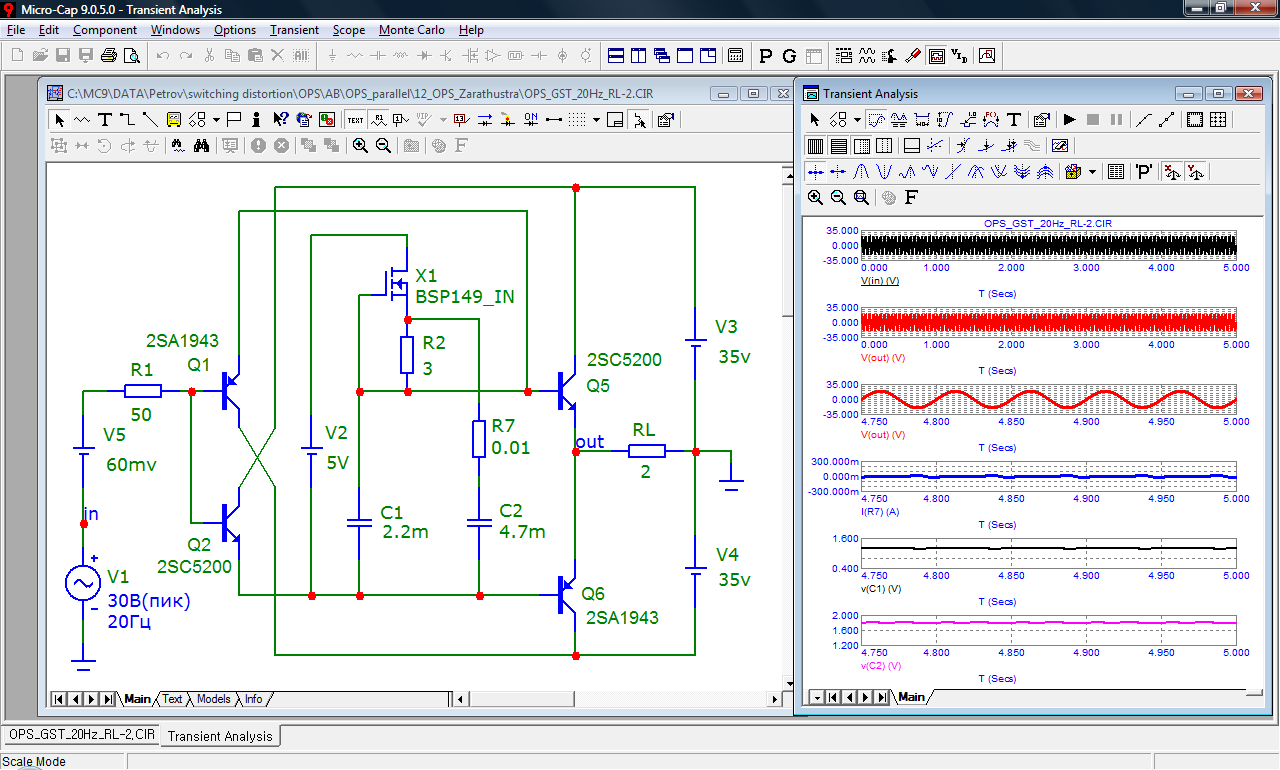The height and width of the screenshot is (770, 1280).
Task: Click the v(C2) (V) plot label
Action: click(881, 665)
